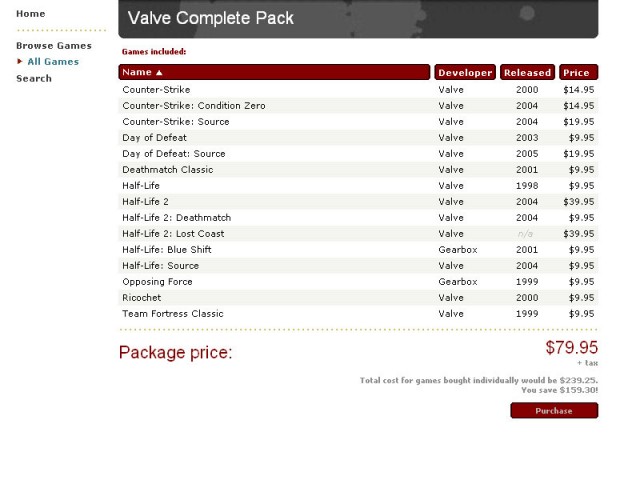Click Gearbox developer in Opposing Force row
This screenshot has height=480, width=640.
pyautogui.click(x=458, y=282)
